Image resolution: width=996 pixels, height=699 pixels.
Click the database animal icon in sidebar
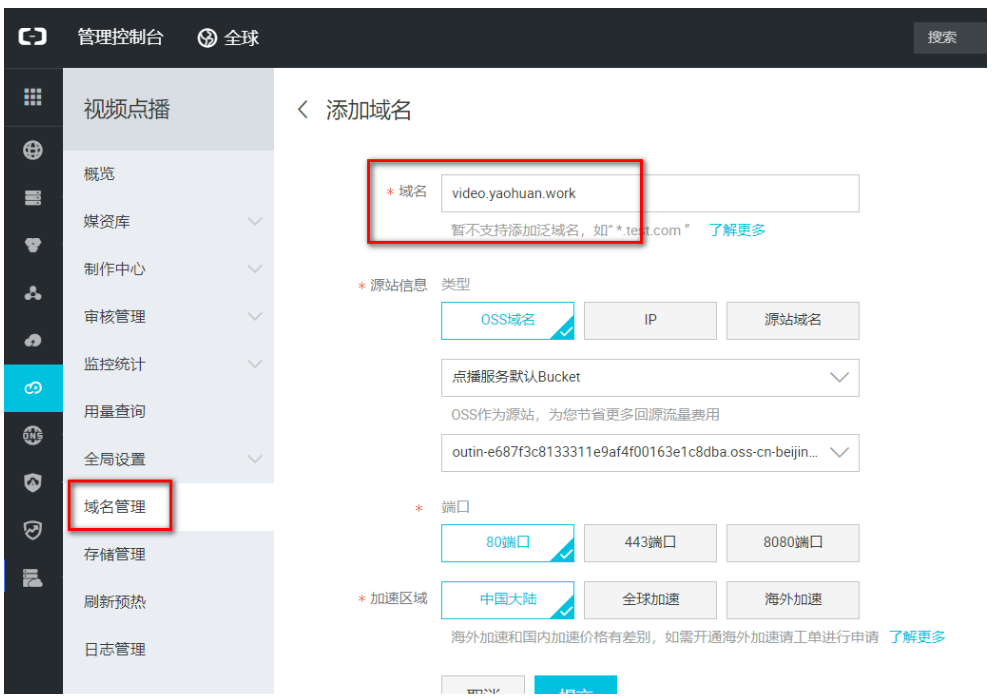33,245
